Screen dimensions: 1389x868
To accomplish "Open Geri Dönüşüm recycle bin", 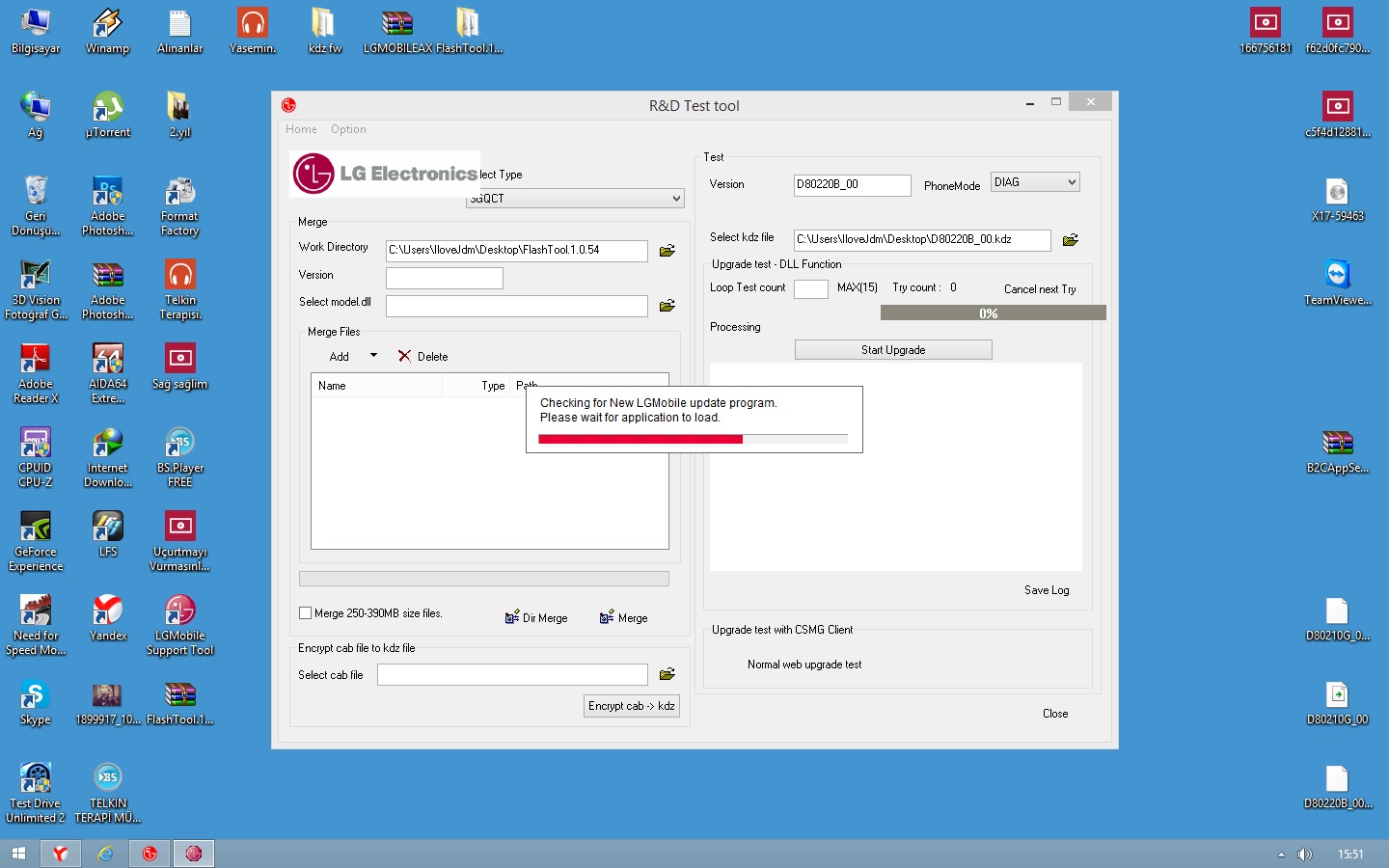I will coord(36,205).
